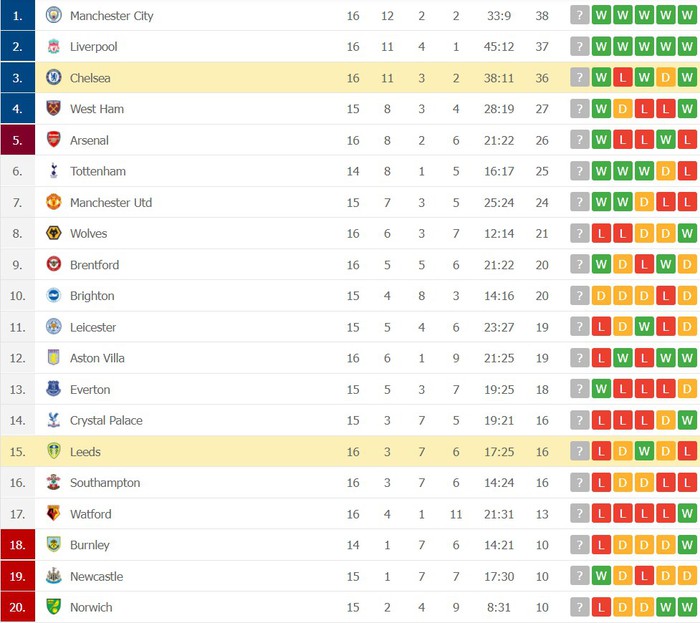Open the Crystal Palace team link

pyautogui.click(x=106, y=420)
